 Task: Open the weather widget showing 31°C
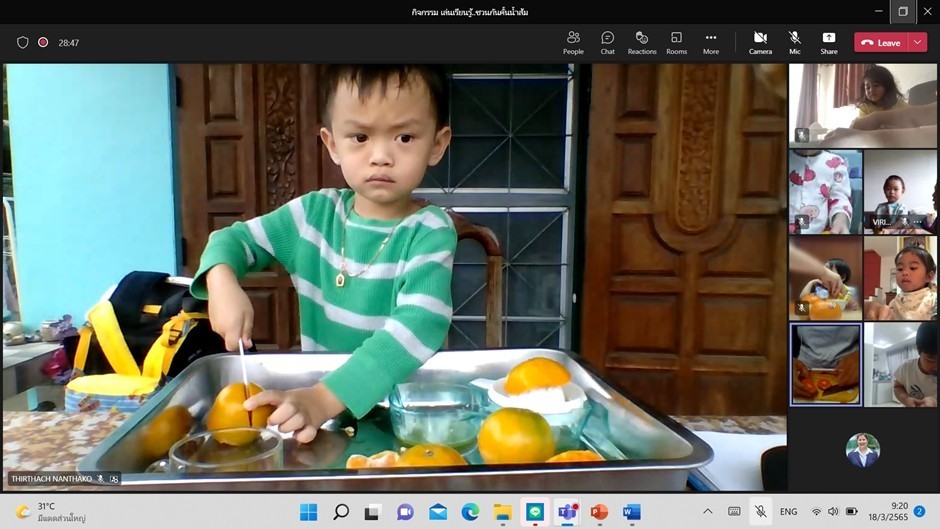point(50,512)
